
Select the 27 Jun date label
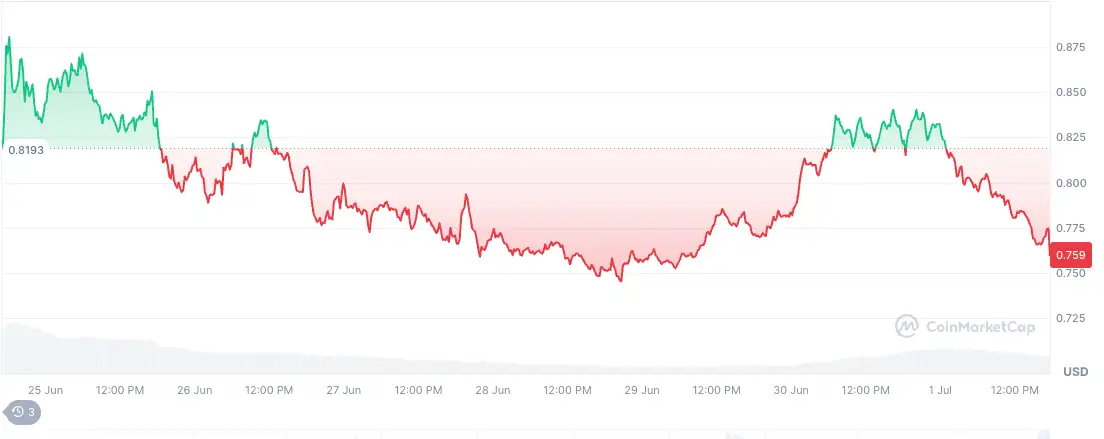(344, 390)
